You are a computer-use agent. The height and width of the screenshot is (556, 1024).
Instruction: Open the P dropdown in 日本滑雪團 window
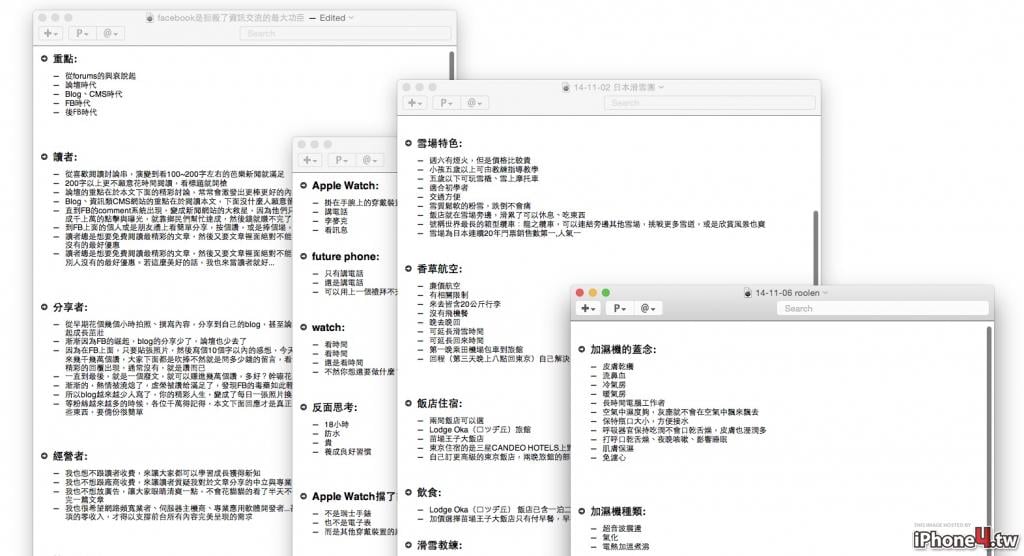(x=446, y=103)
